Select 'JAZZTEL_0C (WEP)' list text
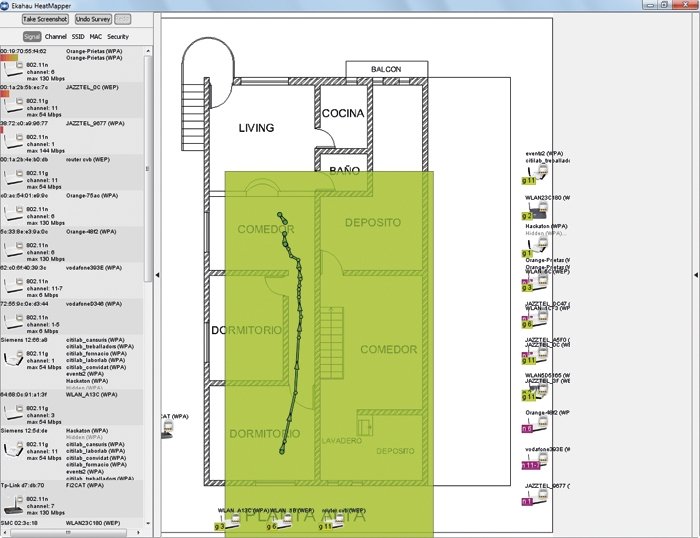The image size is (700, 538). click(x=92, y=88)
